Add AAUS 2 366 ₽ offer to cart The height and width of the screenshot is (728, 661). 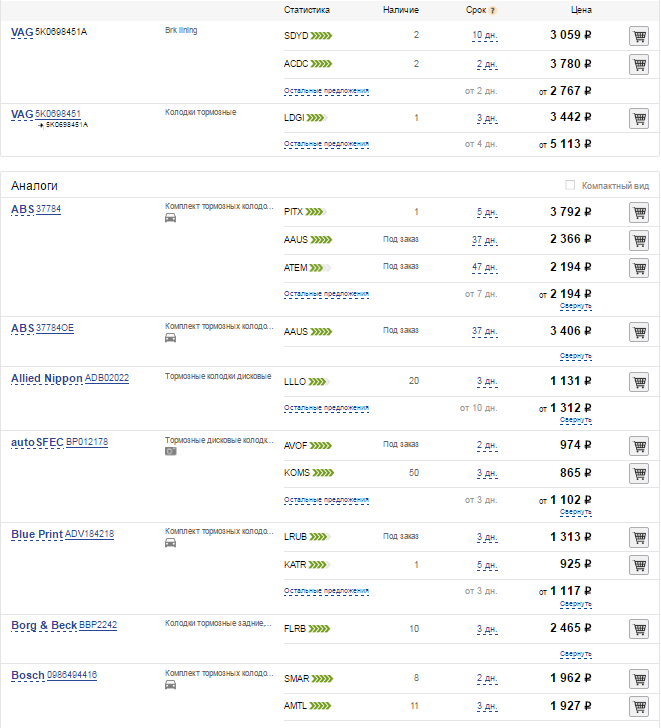click(639, 240)
